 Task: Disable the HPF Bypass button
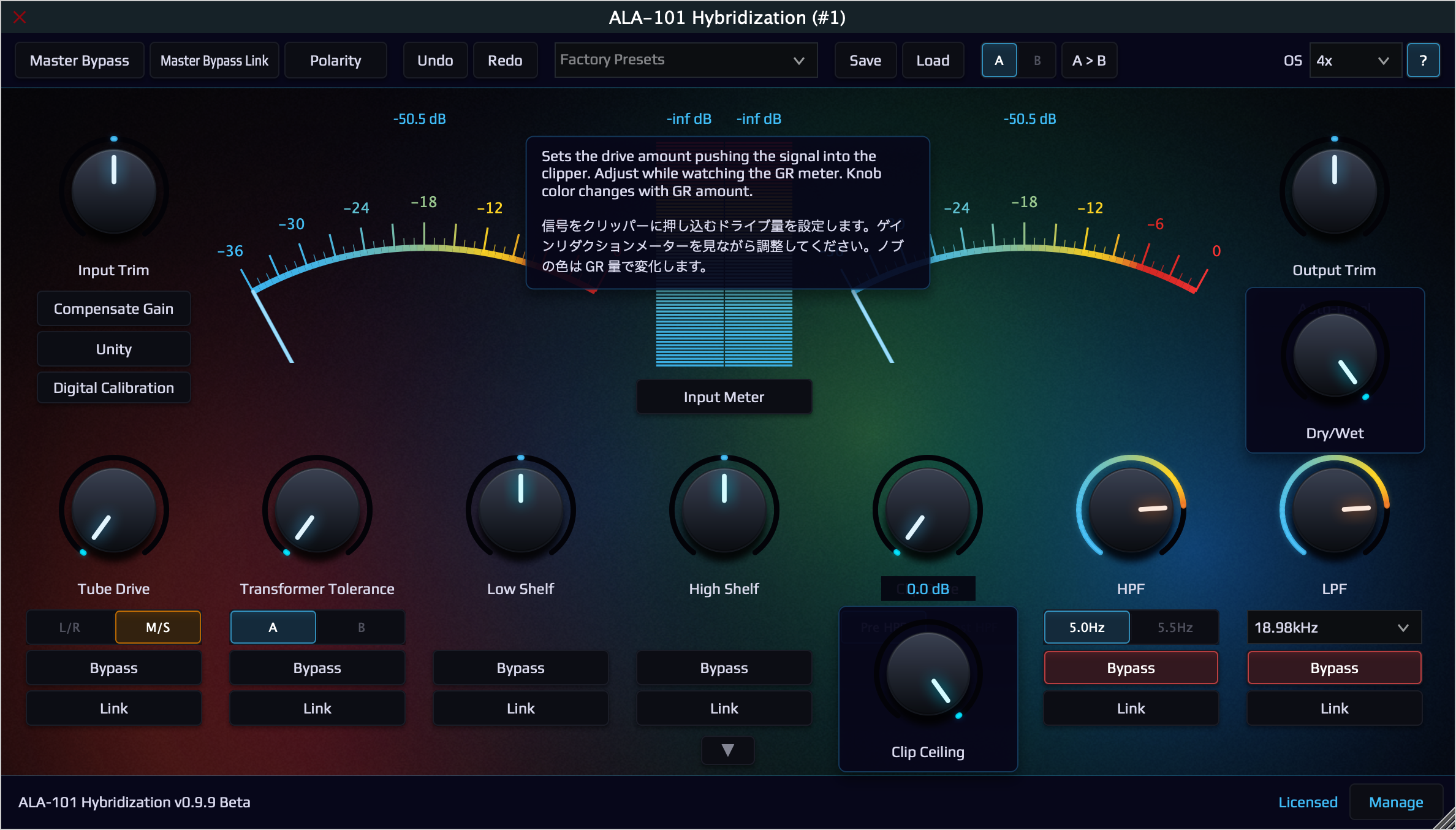coord(1131,668)
